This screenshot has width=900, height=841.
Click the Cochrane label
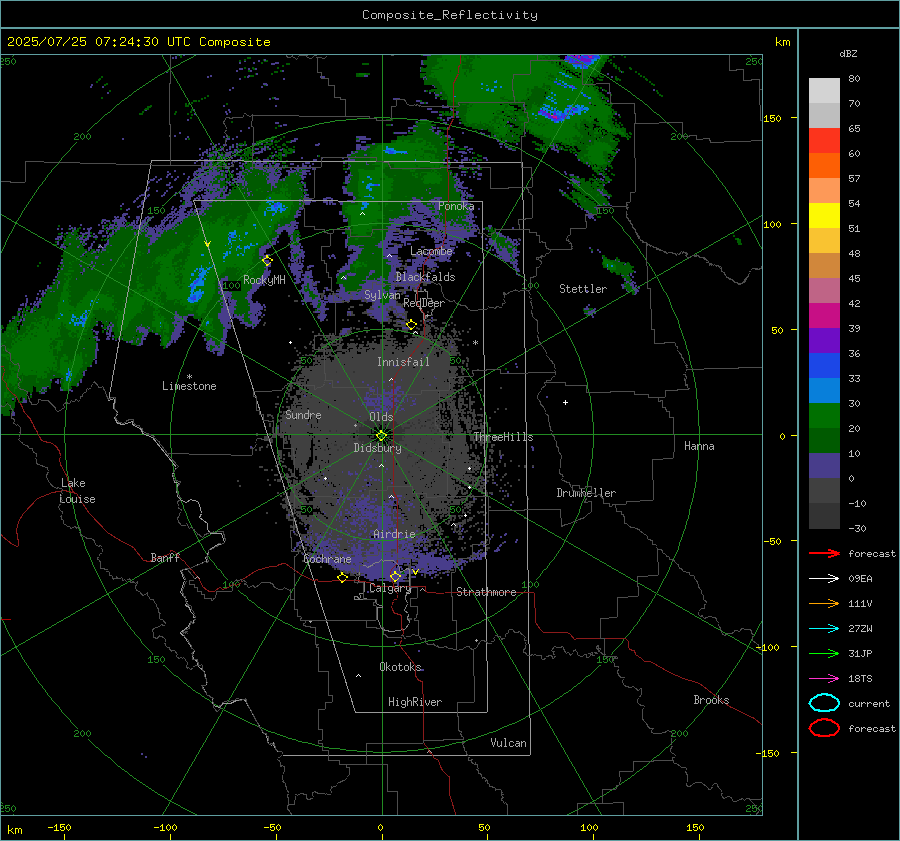[327, 559]
